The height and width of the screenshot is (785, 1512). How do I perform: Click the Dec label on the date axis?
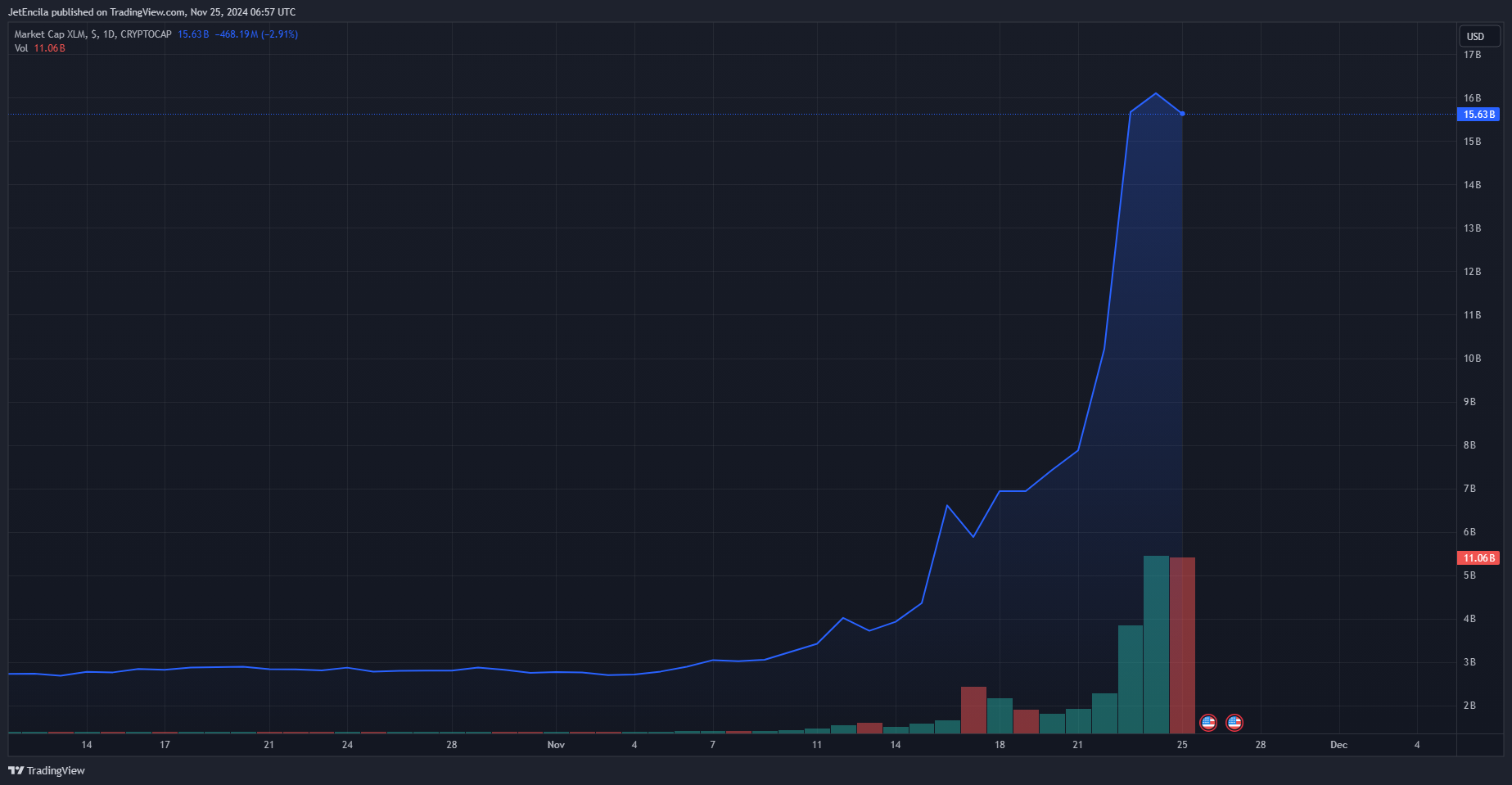pyautogui.click(x=1338, y=745)
